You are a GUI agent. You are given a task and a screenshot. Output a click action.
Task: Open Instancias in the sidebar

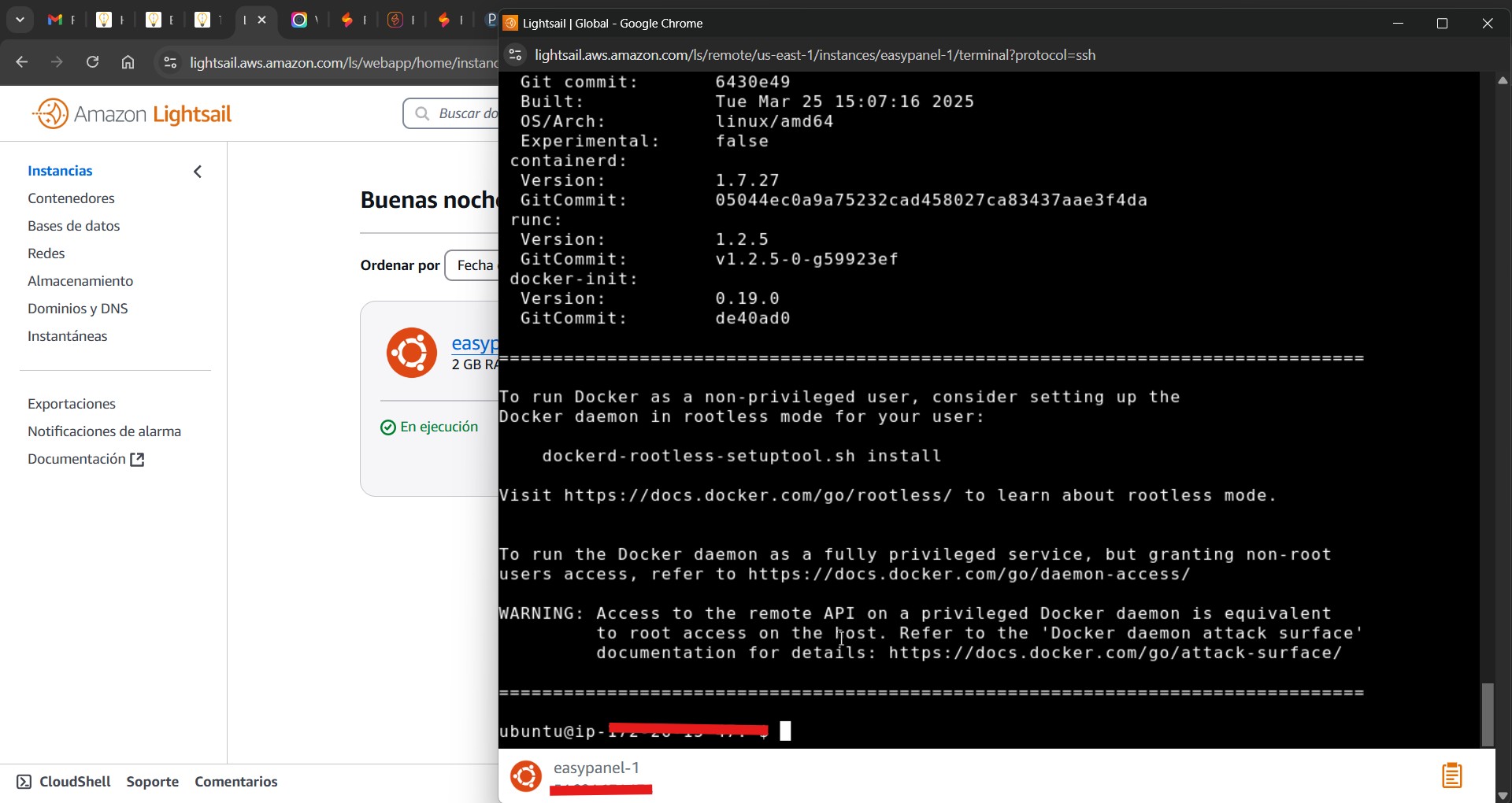click(x=60, y=171)
